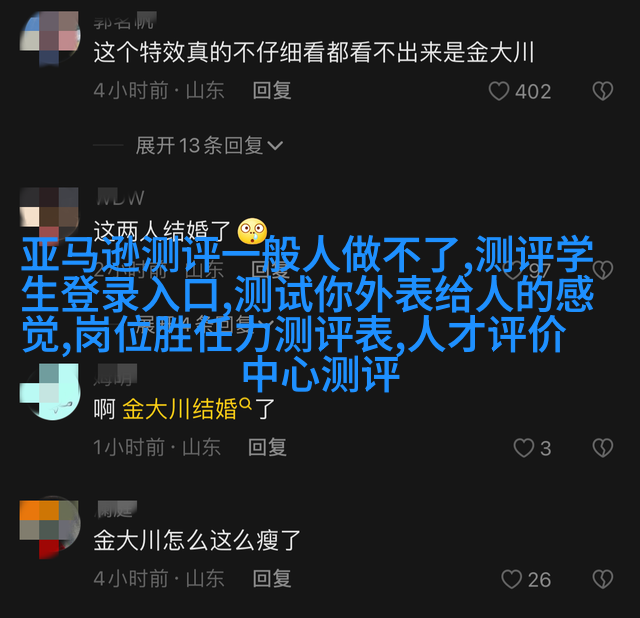Like the '金大川怎么这么瘦了' comment
Image resolution: width=640 pixels, height=618 pixels.
coord(511,579)
